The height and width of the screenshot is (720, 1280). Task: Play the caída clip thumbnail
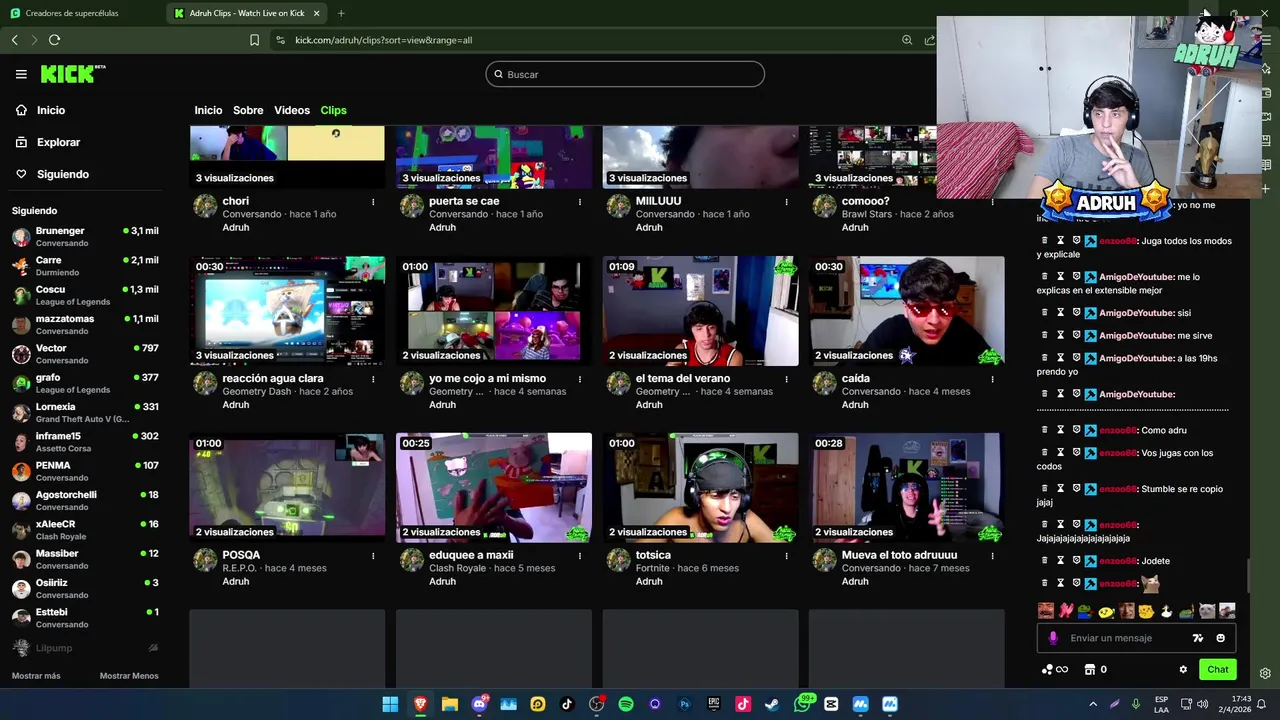click(906, 311)
